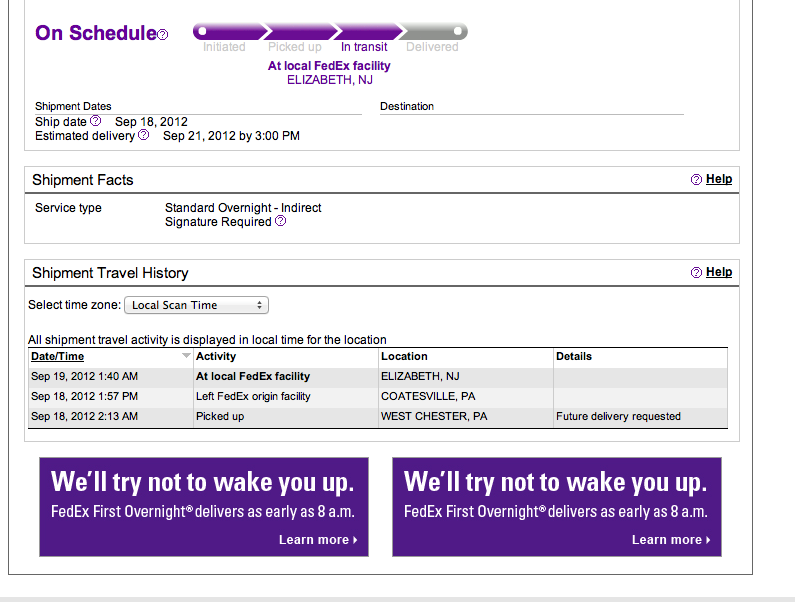Click the Left FedEx origin facility activity
Viewport: 795px width, 602px height.
[x=253, y=396]
